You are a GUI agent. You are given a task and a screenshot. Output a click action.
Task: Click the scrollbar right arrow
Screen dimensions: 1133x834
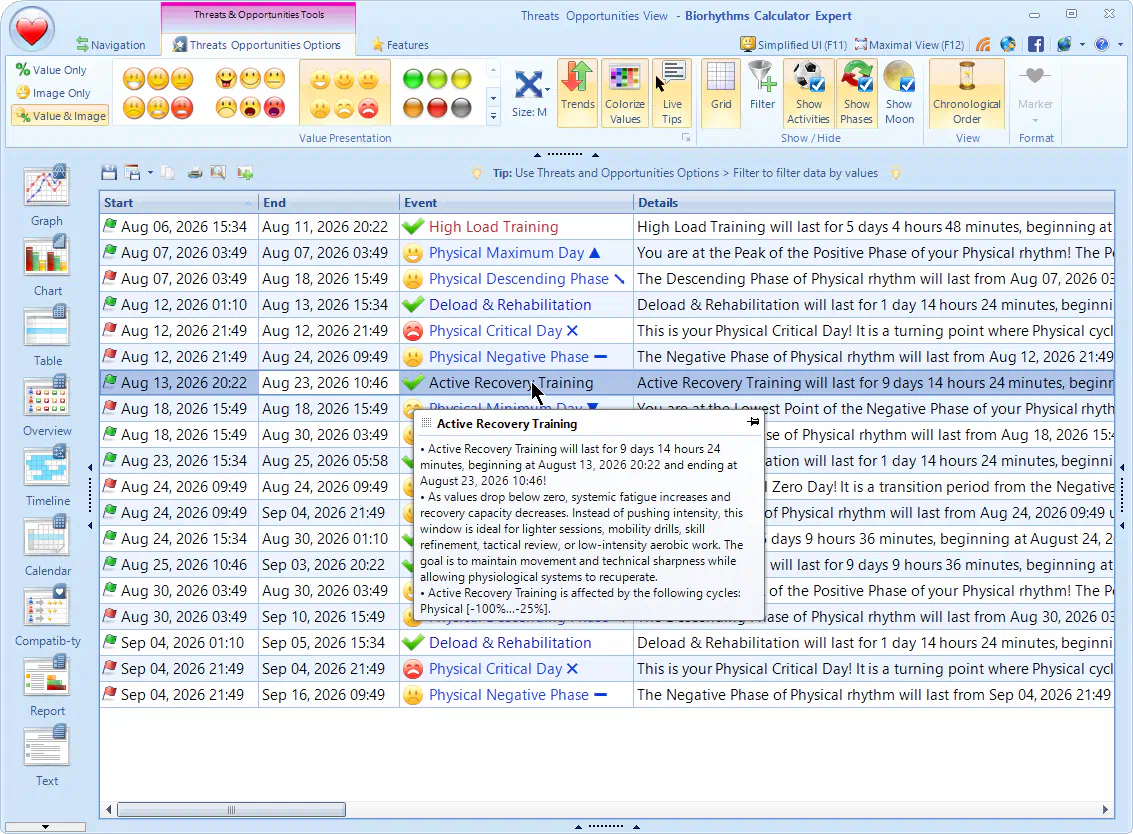point(1105,809)
